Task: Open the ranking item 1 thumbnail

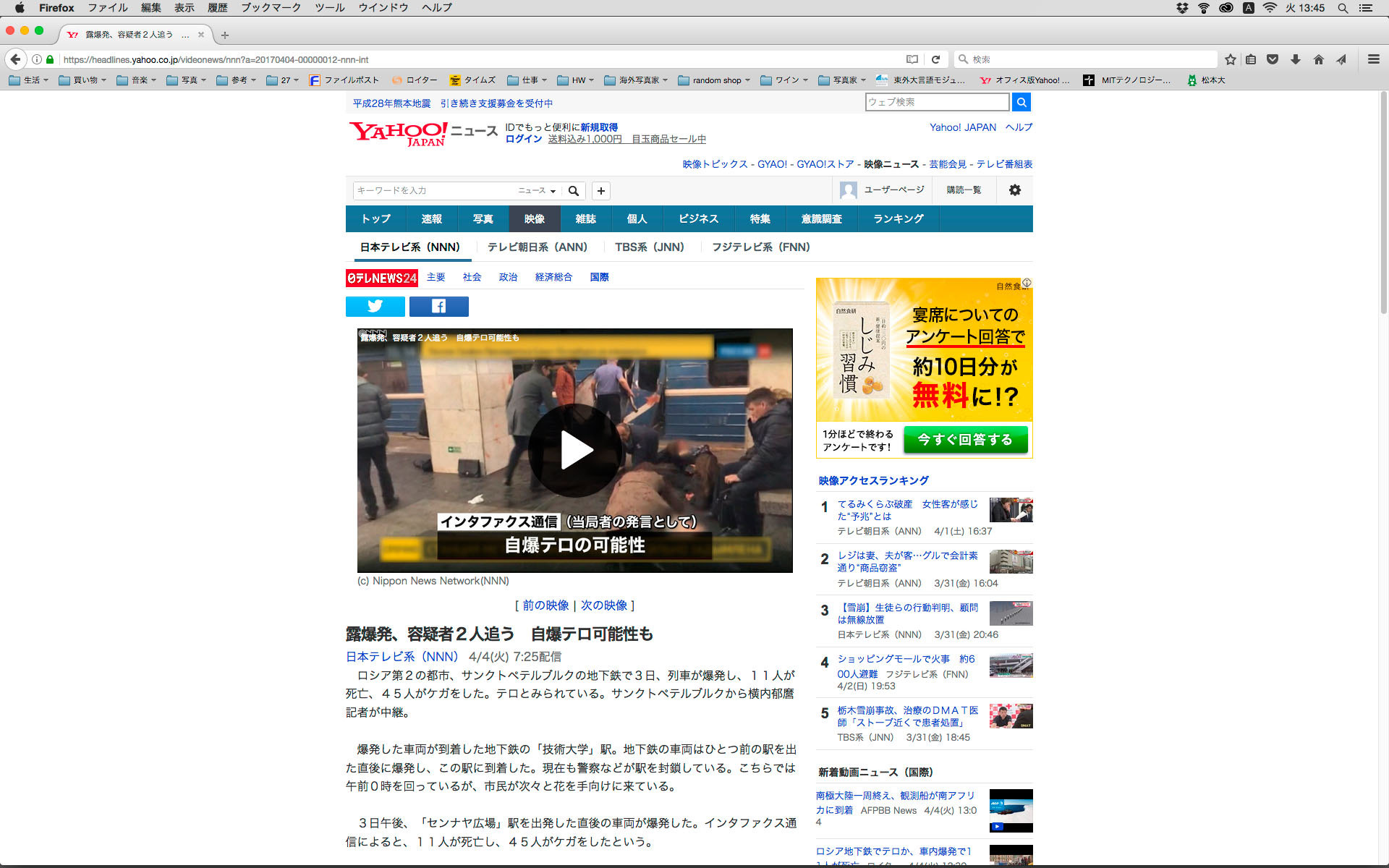Action: point(1011,510)
